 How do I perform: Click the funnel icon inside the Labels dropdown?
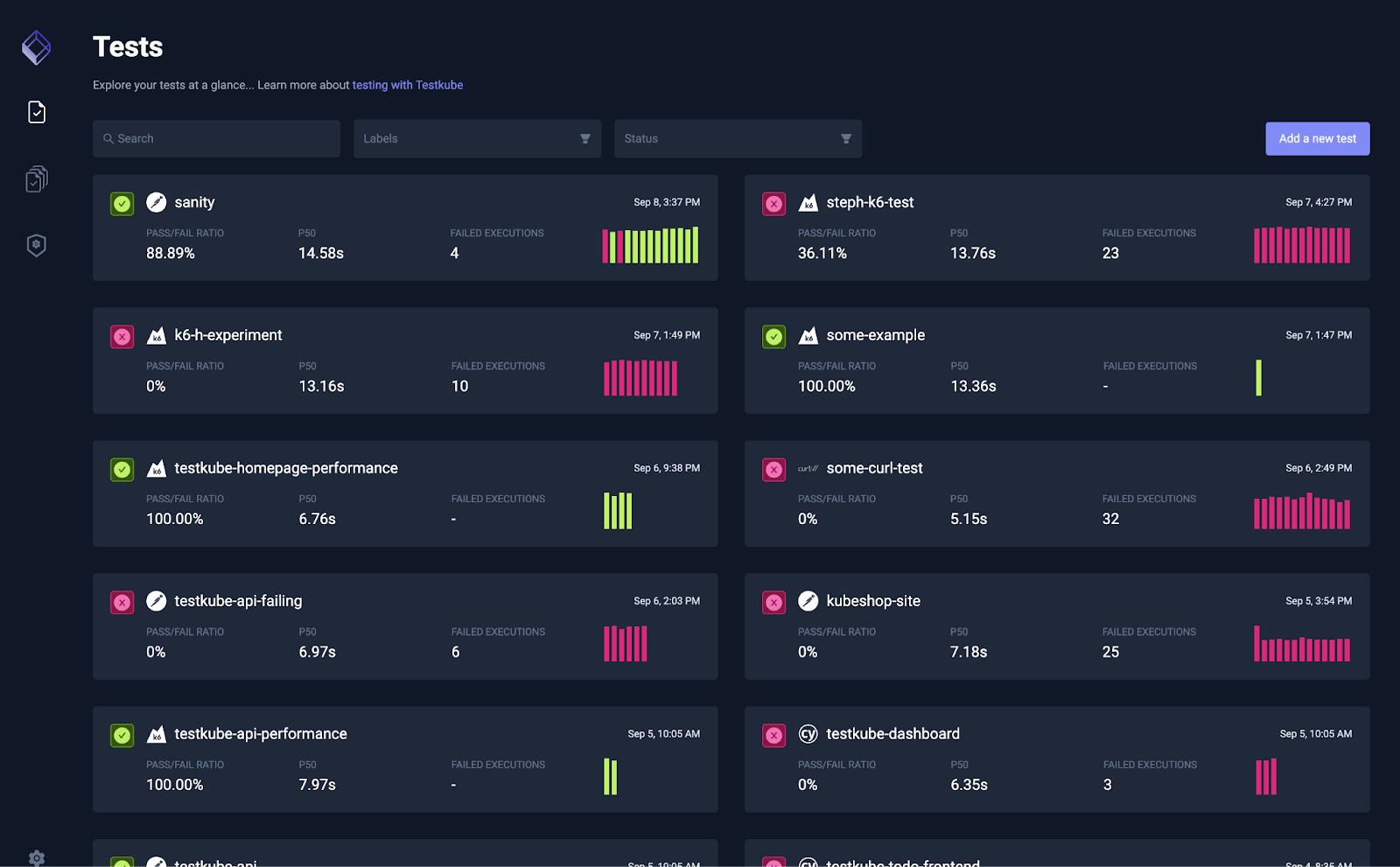584,138
